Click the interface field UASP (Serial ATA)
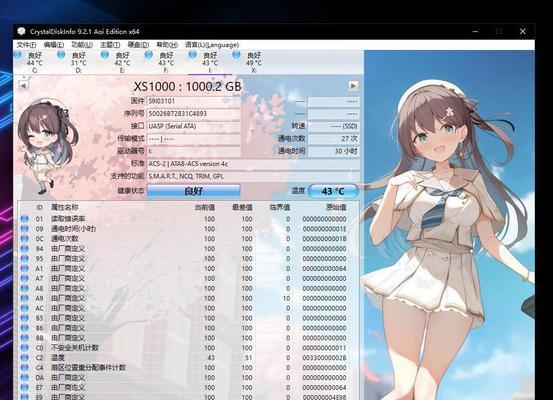 [193, 126]
